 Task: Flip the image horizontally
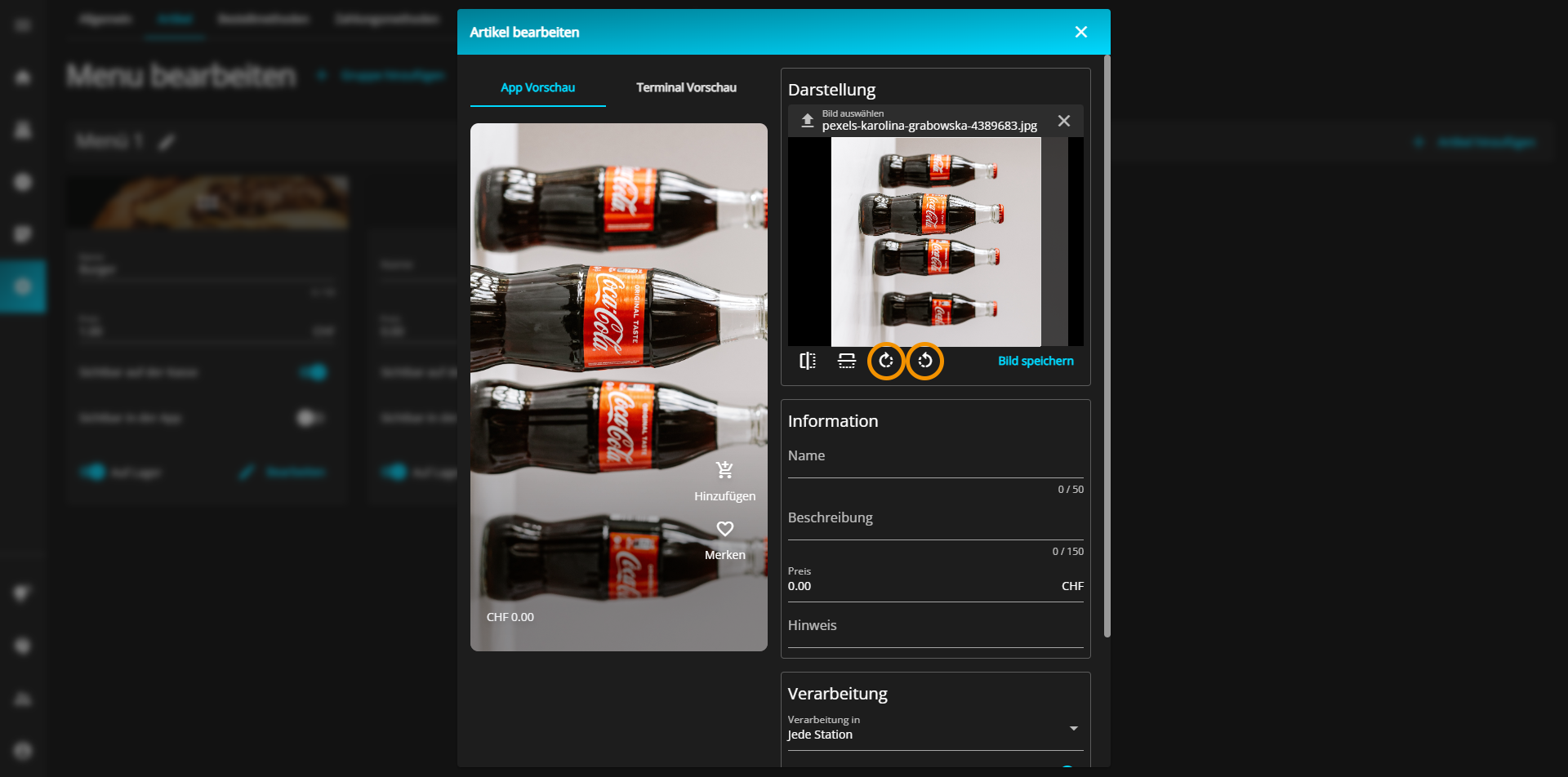click(808, 361)
